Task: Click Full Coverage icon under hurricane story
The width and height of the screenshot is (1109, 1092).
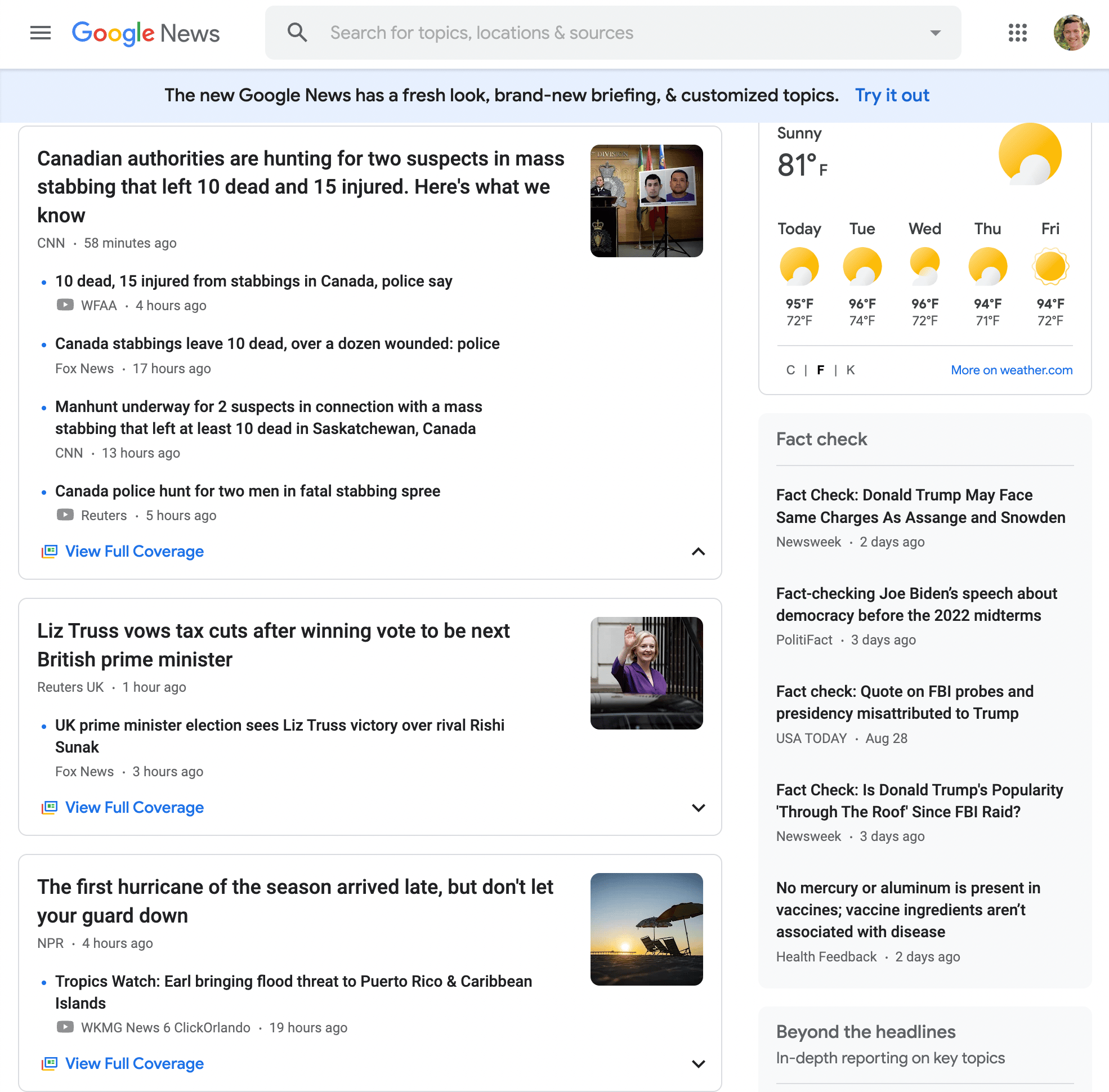Action: 50,1063
